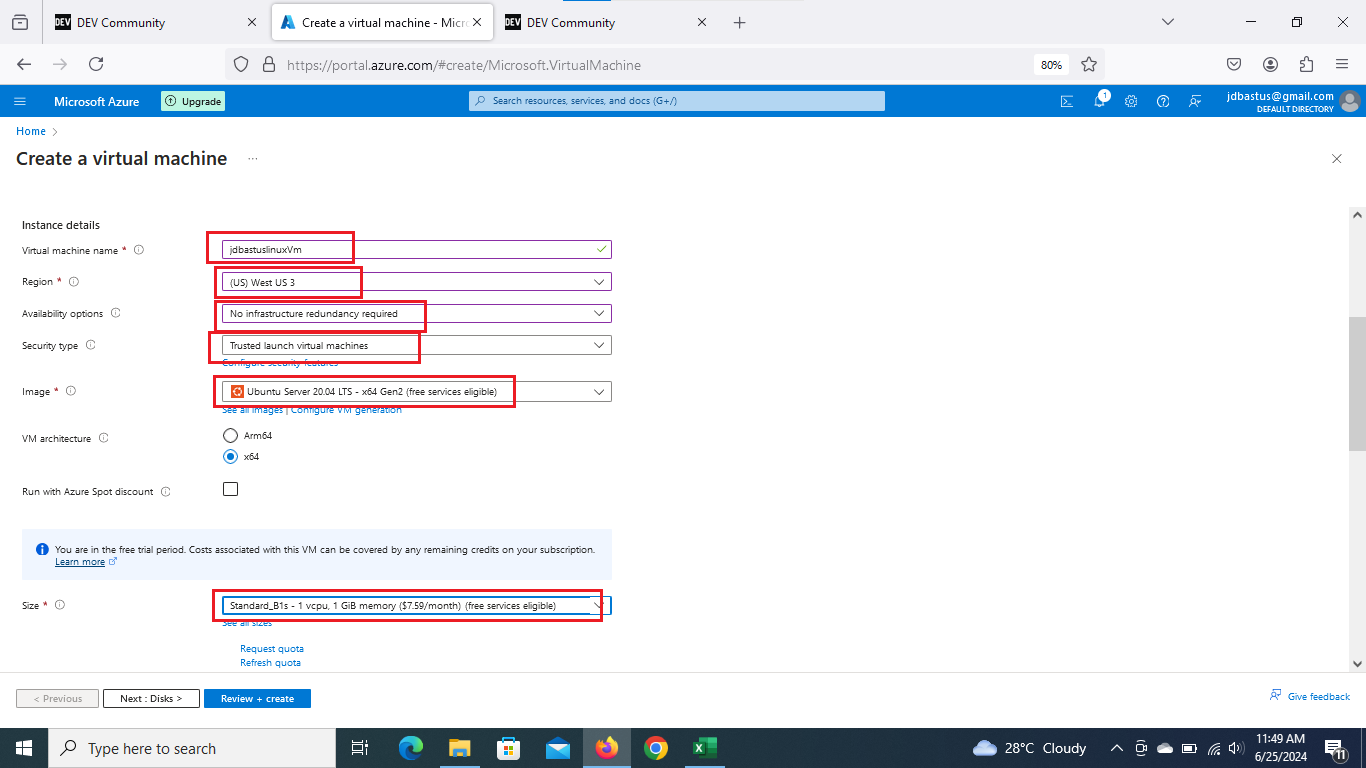Open the ellipsis menu beside the page title
Image resolution: width=1366 pixels, height=768 pixels.
(x=253, y=159)
